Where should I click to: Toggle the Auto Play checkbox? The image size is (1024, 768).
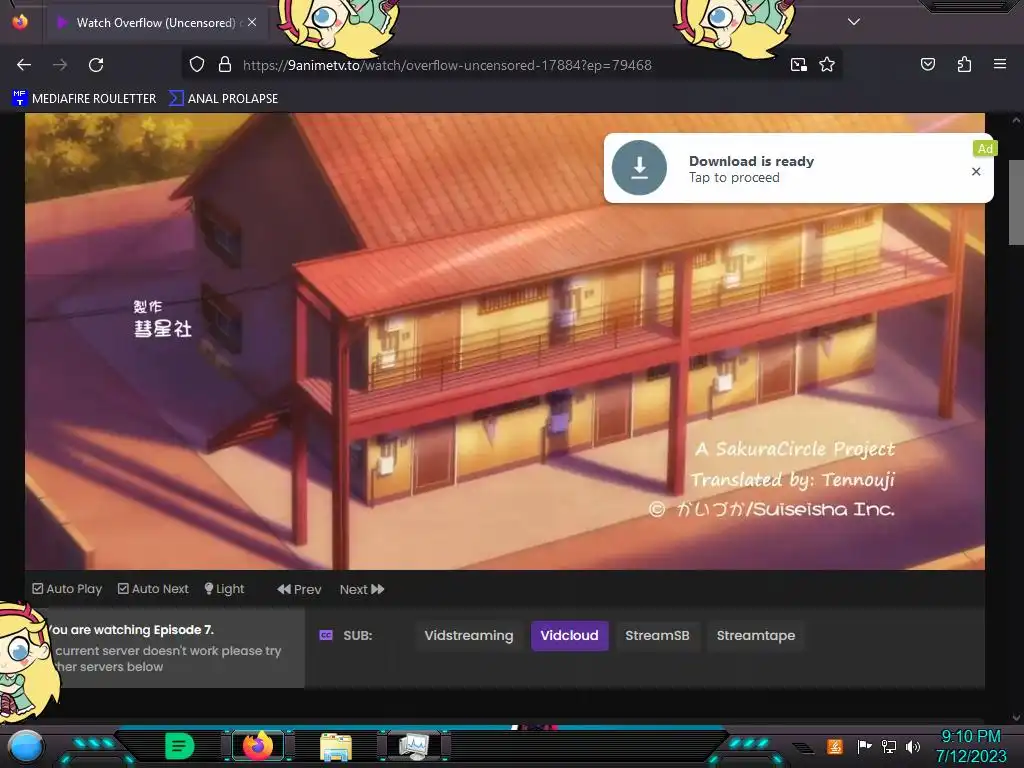[38, 588]
